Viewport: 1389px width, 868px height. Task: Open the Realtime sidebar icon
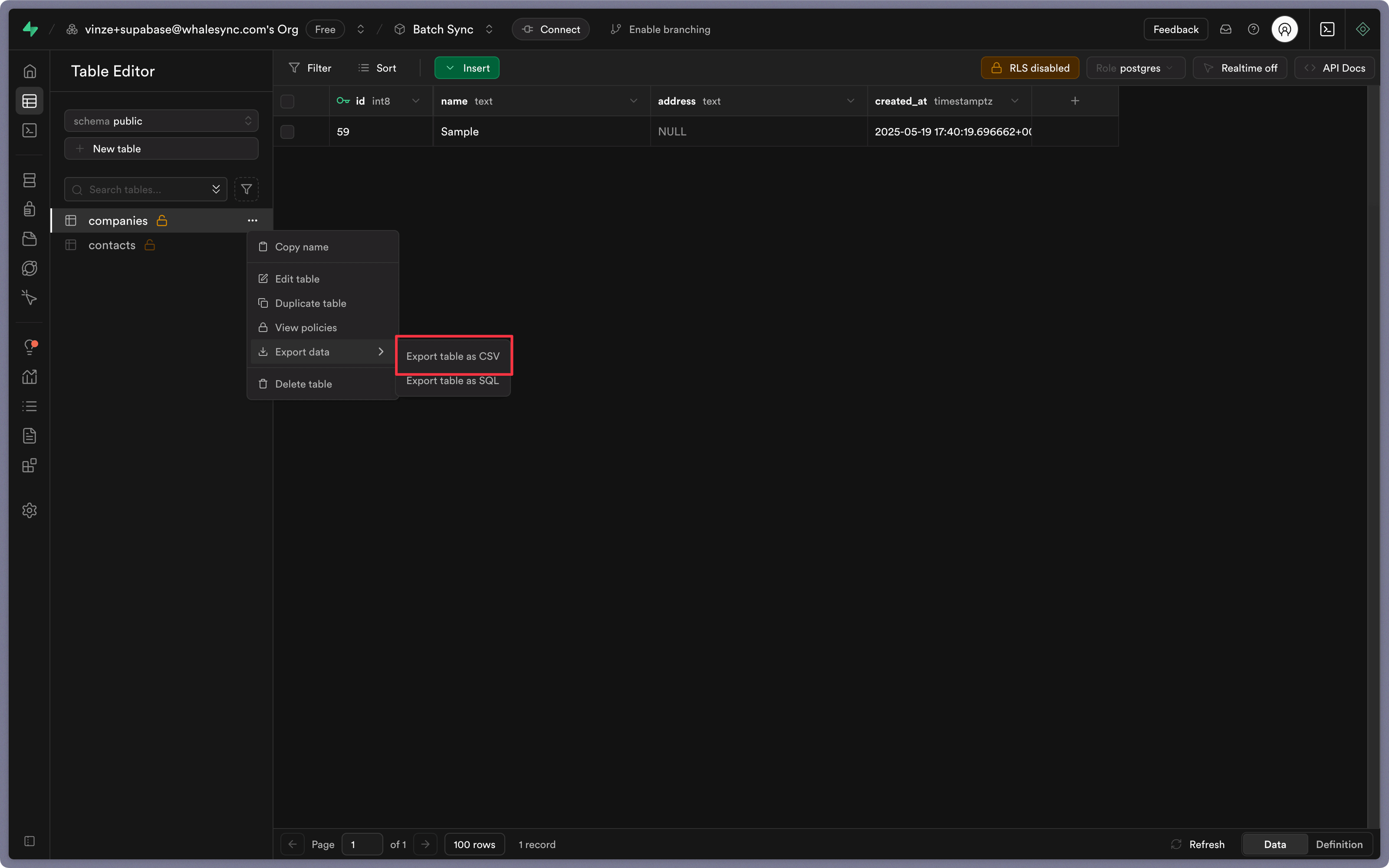(29, 297)
